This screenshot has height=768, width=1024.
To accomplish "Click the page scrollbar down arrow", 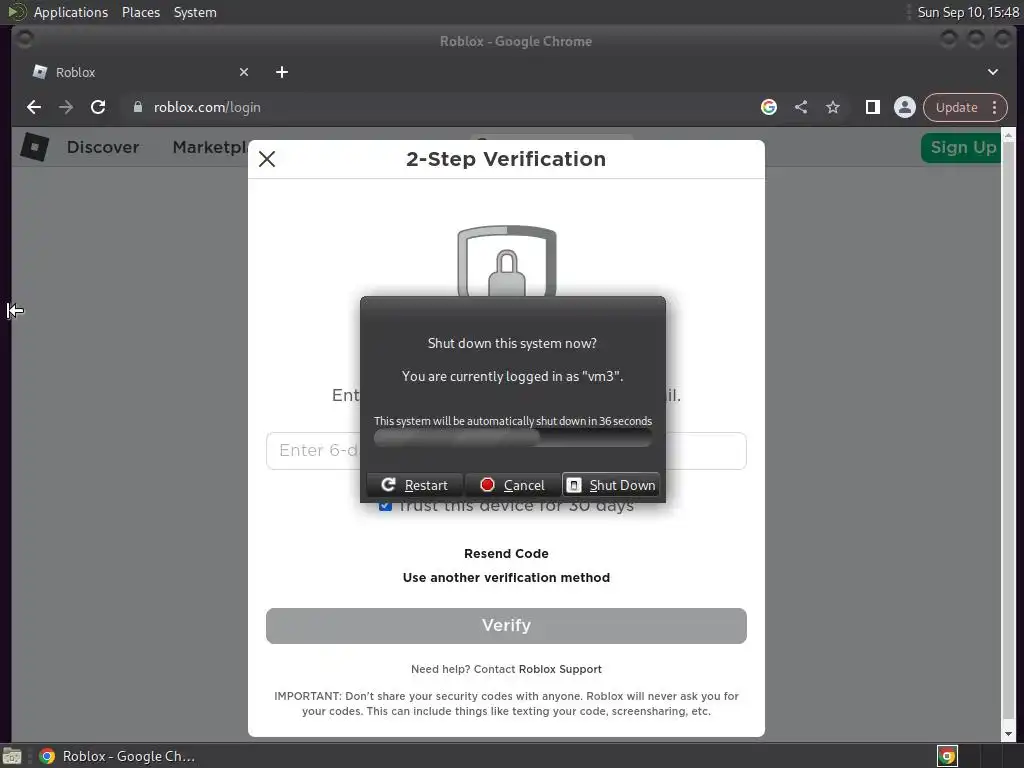I will 1008,734.
